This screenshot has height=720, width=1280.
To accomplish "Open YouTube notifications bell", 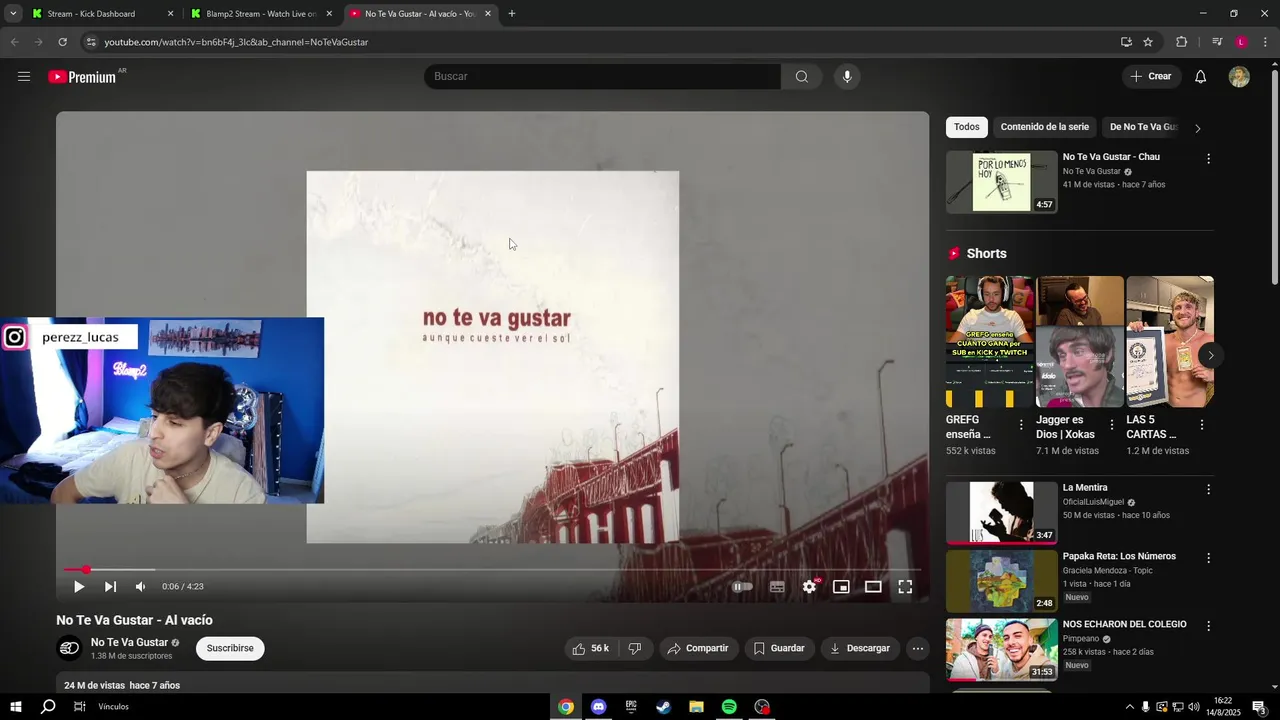I will [x=1201, y=77].
